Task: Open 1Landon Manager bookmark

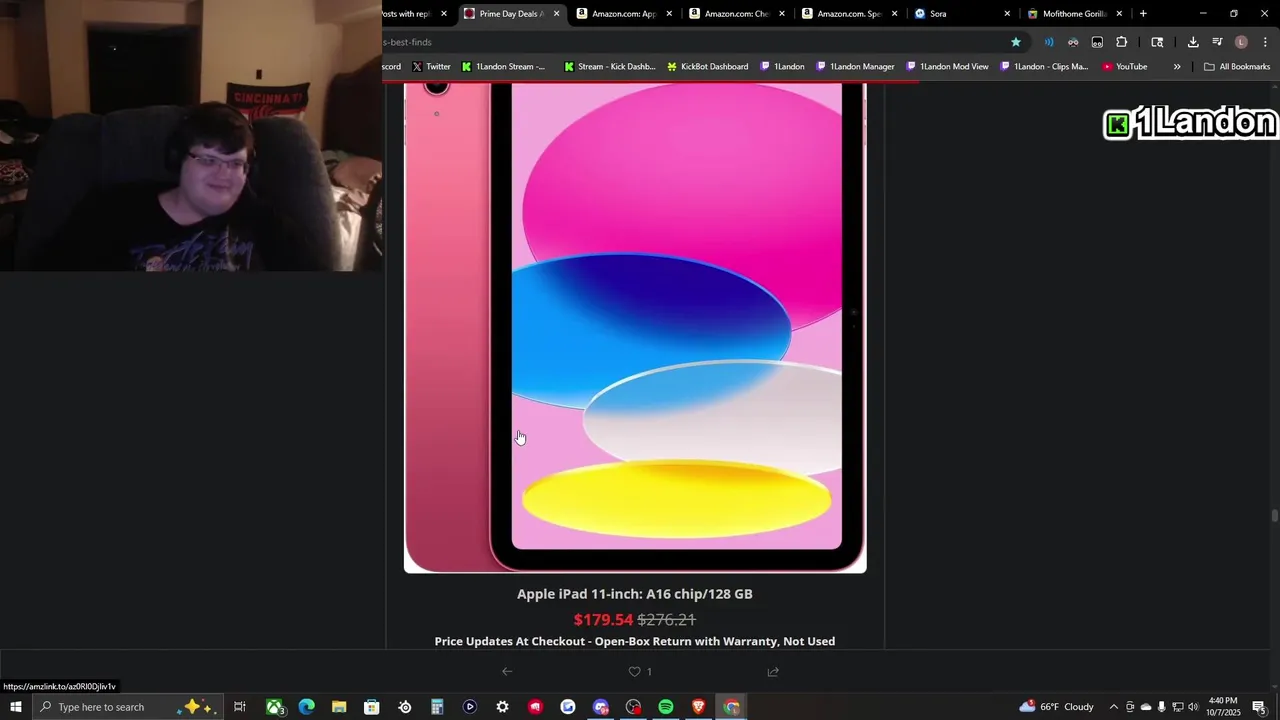Action: (x=855, y=67)
